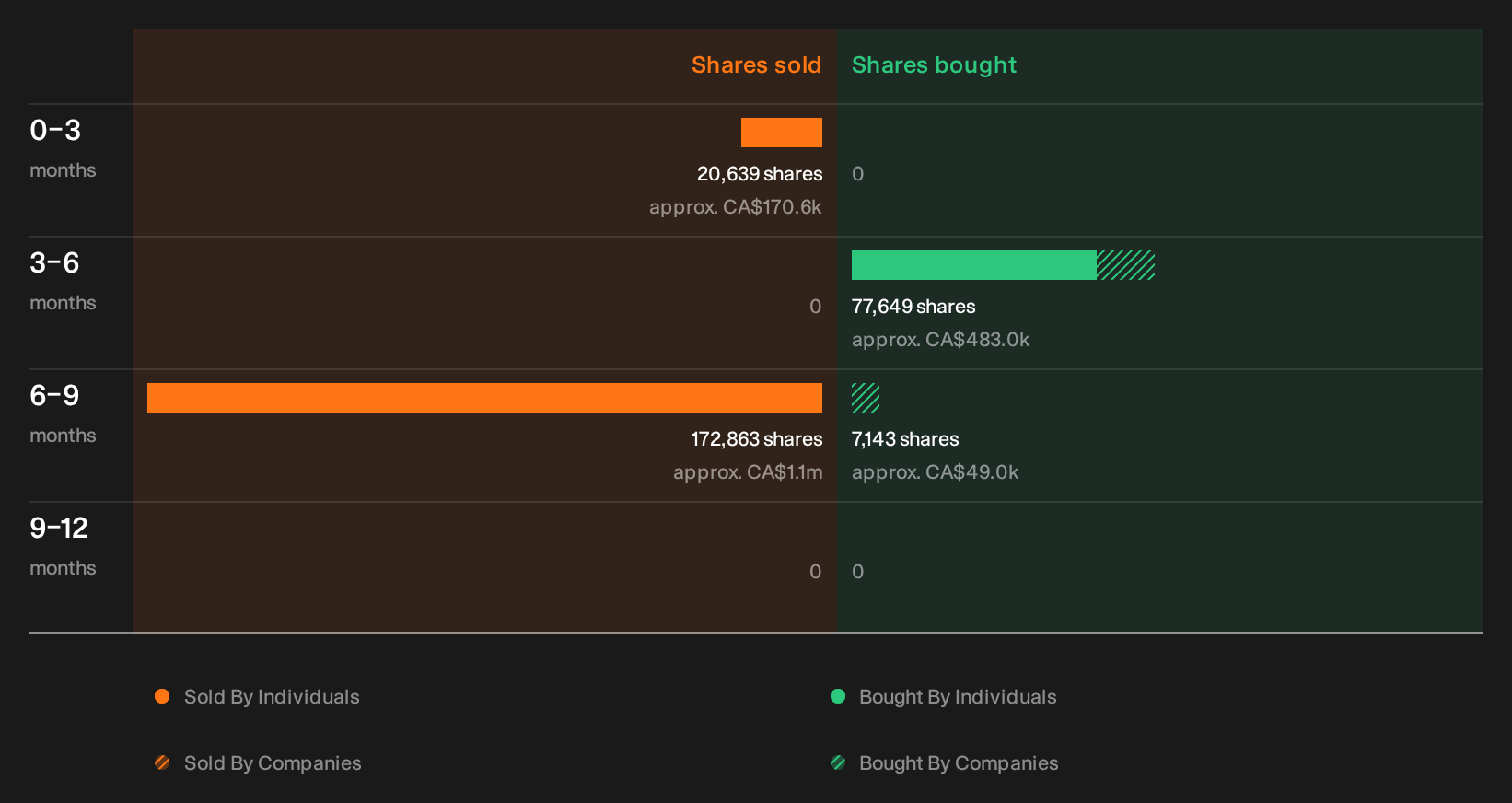Click the zero bought value in 0-3 months row
This screenshot has height=803, width=1512.
point(858,174)
